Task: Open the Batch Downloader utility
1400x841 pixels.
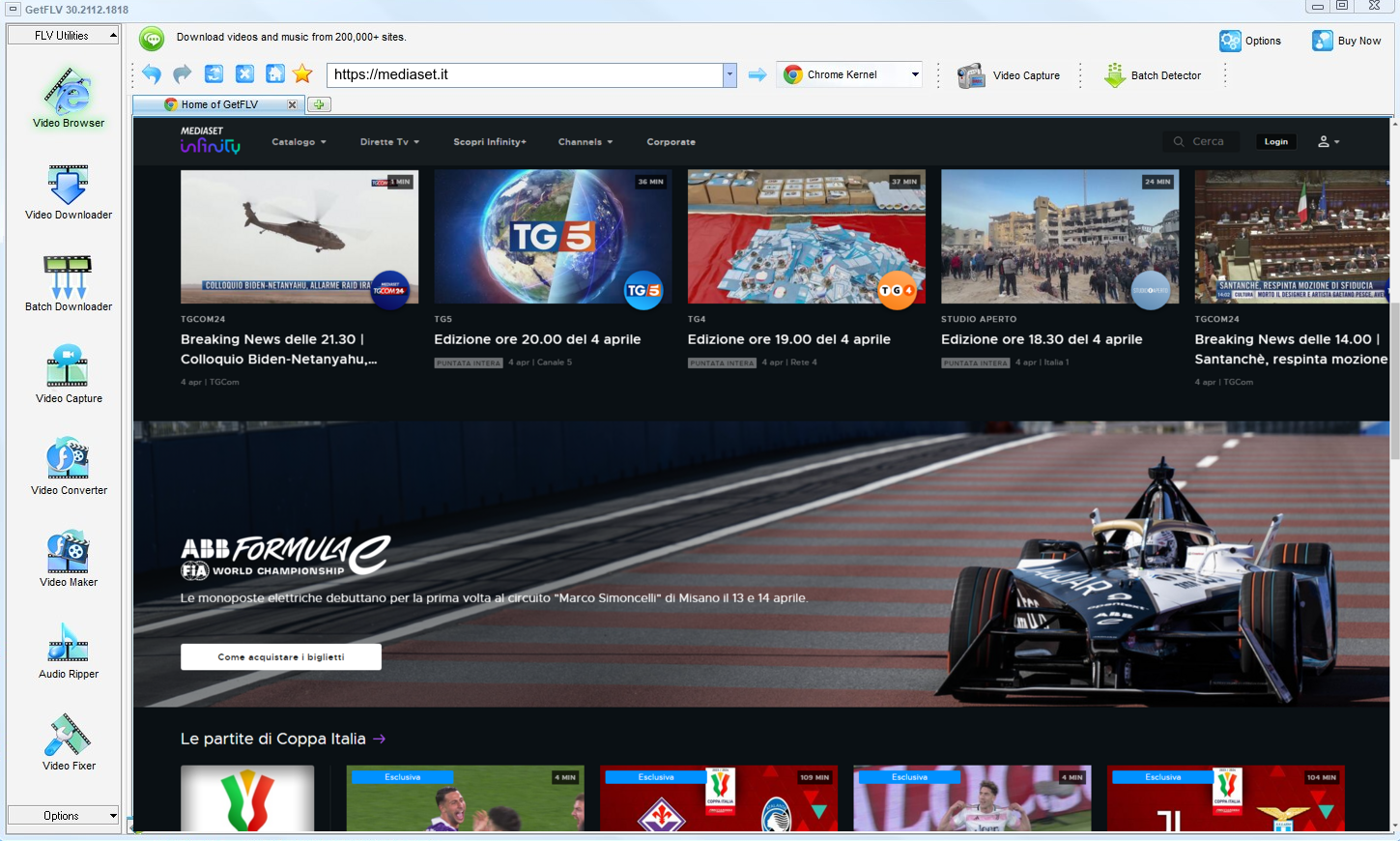Action: tap(68, 283)
